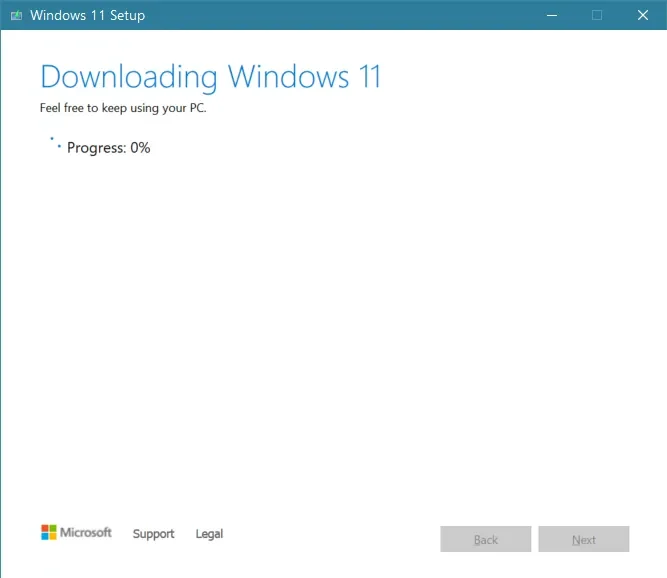Viewport: 667px width, 578px height.
Task: Open the Legal link
Action: click(209, 534)
